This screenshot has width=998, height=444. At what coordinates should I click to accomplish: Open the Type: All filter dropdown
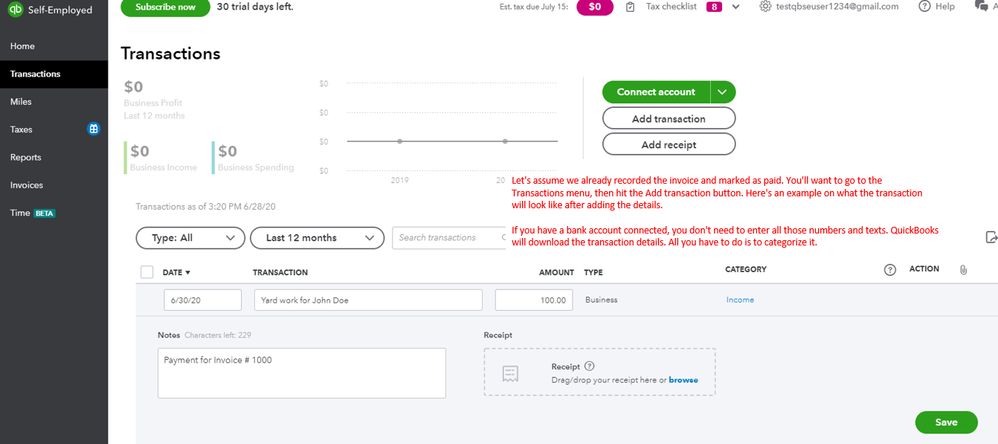click(x=190, y=238)
